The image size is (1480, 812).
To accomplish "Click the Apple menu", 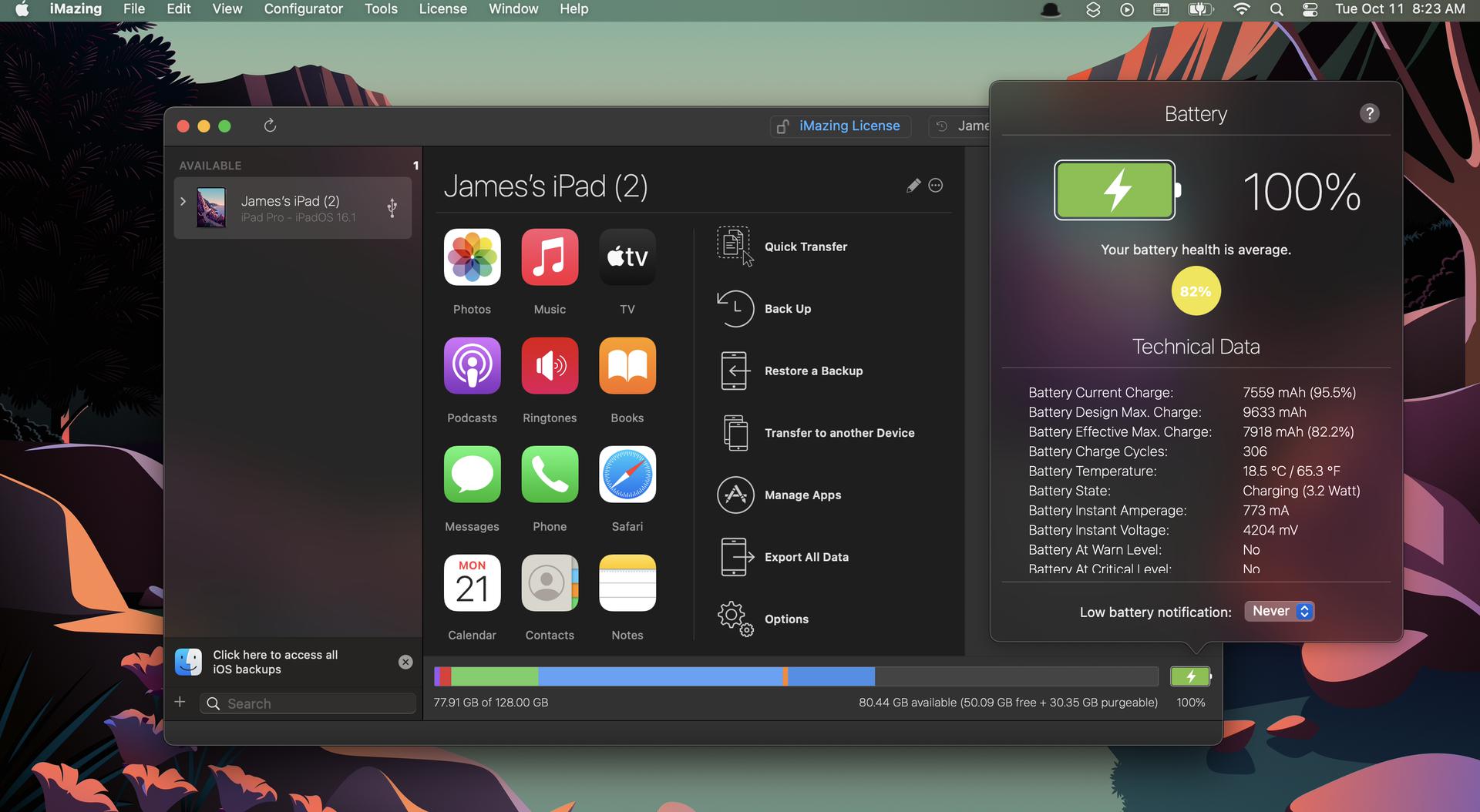I will click(22, 9).
